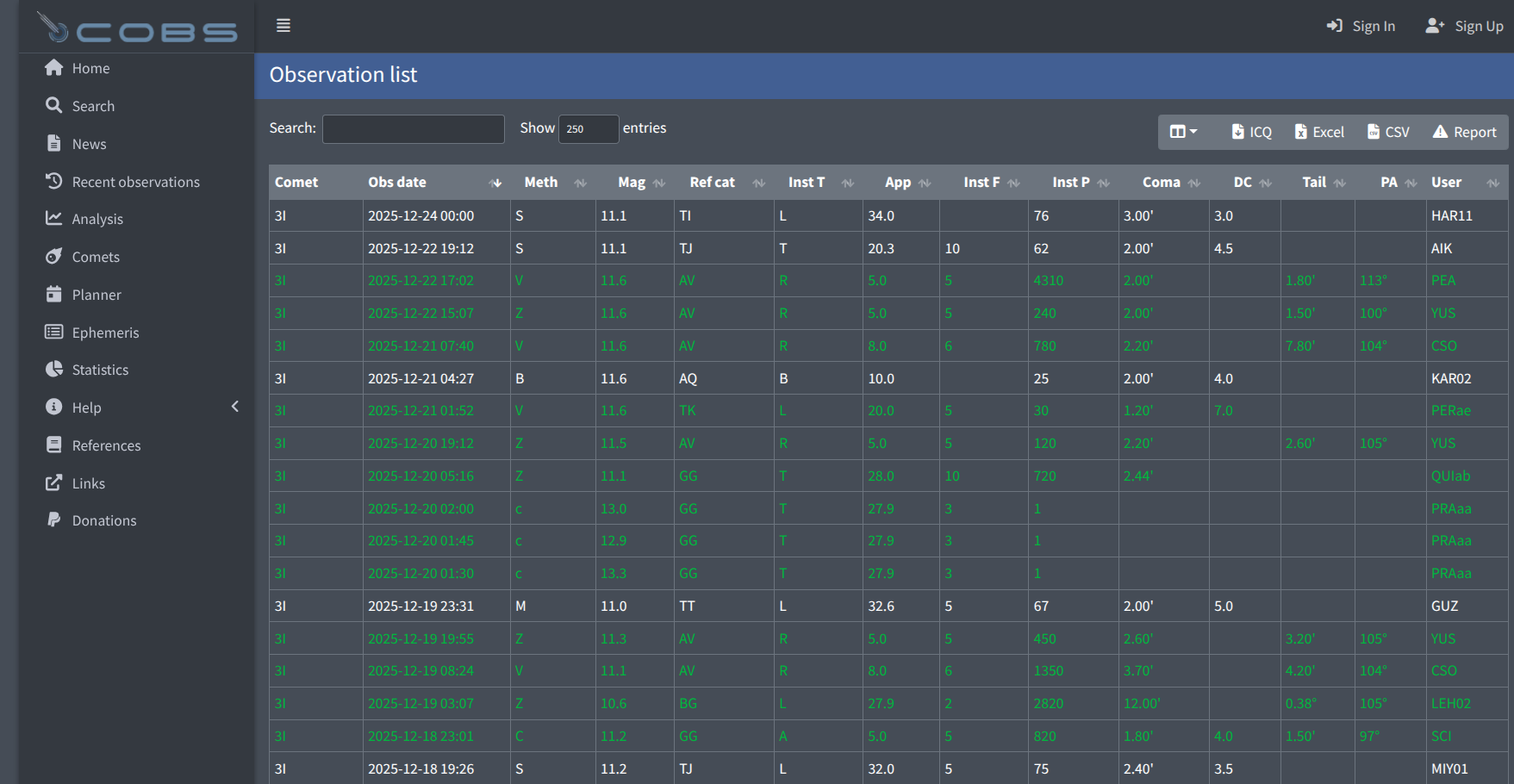1514x784 pixels.
Task: Click user MIY01 in the last row
Action: pos(1449,768)
